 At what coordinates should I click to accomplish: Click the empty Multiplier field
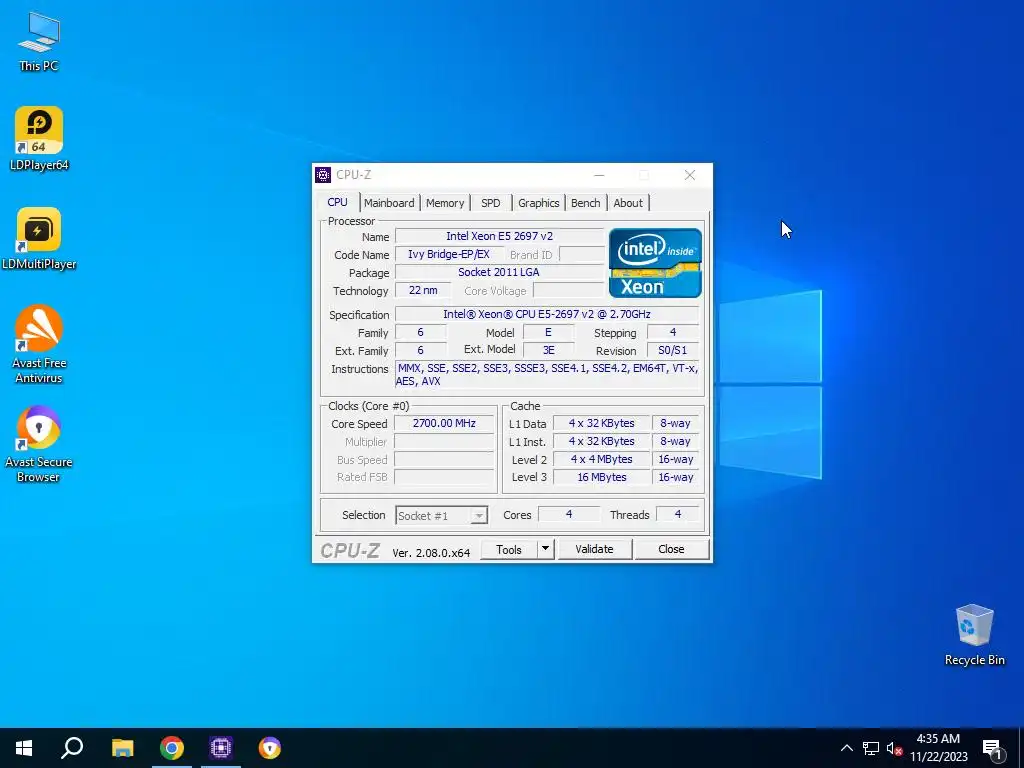444,441
